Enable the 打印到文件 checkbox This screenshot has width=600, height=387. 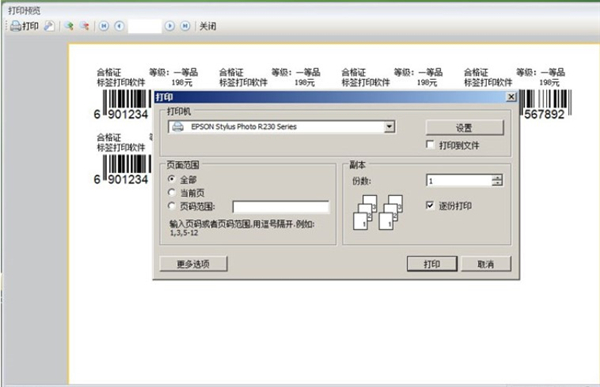pyautogui.click(x=430, y=145)
